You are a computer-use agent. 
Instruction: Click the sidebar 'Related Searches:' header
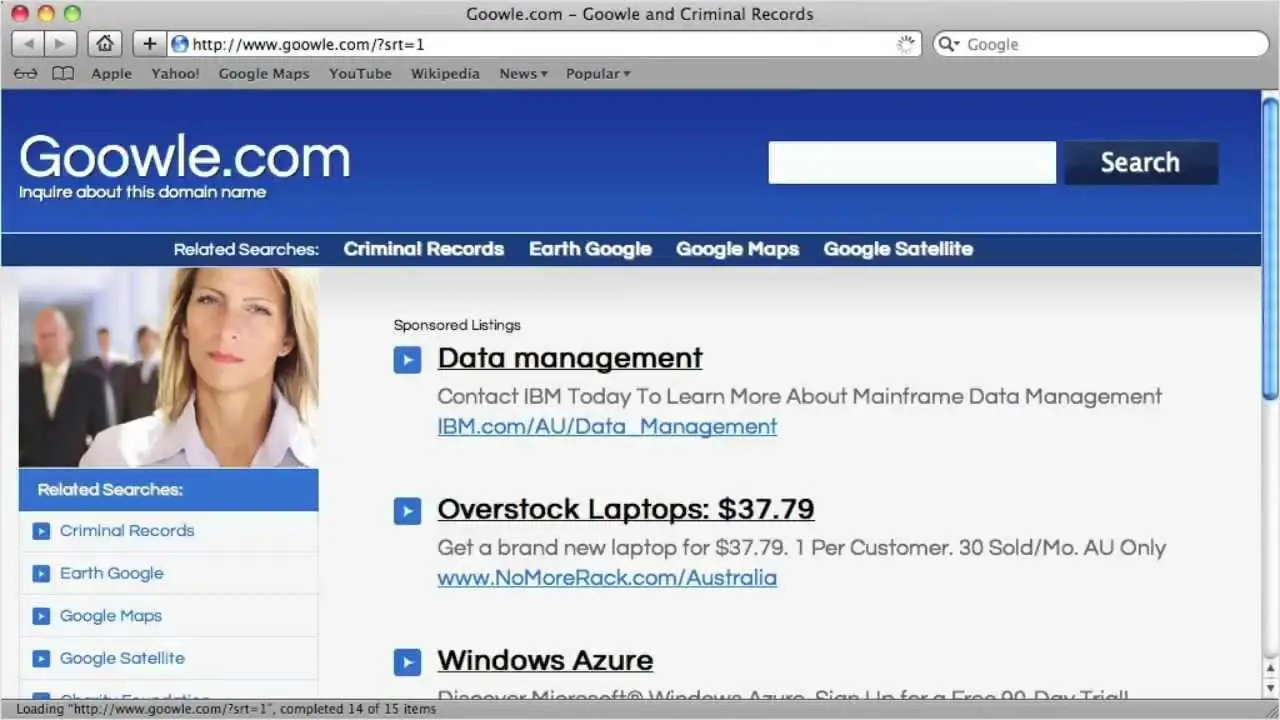point(168,490)
